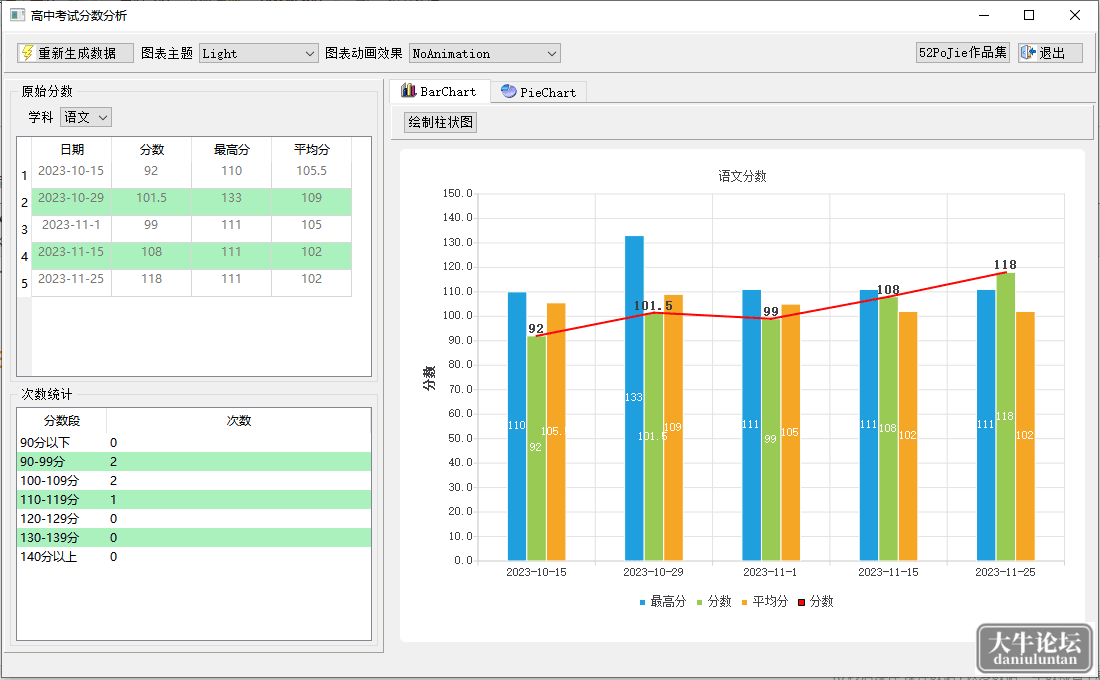
Task: Click the exit door icon beside 退出
Action: click(1028, 53)
